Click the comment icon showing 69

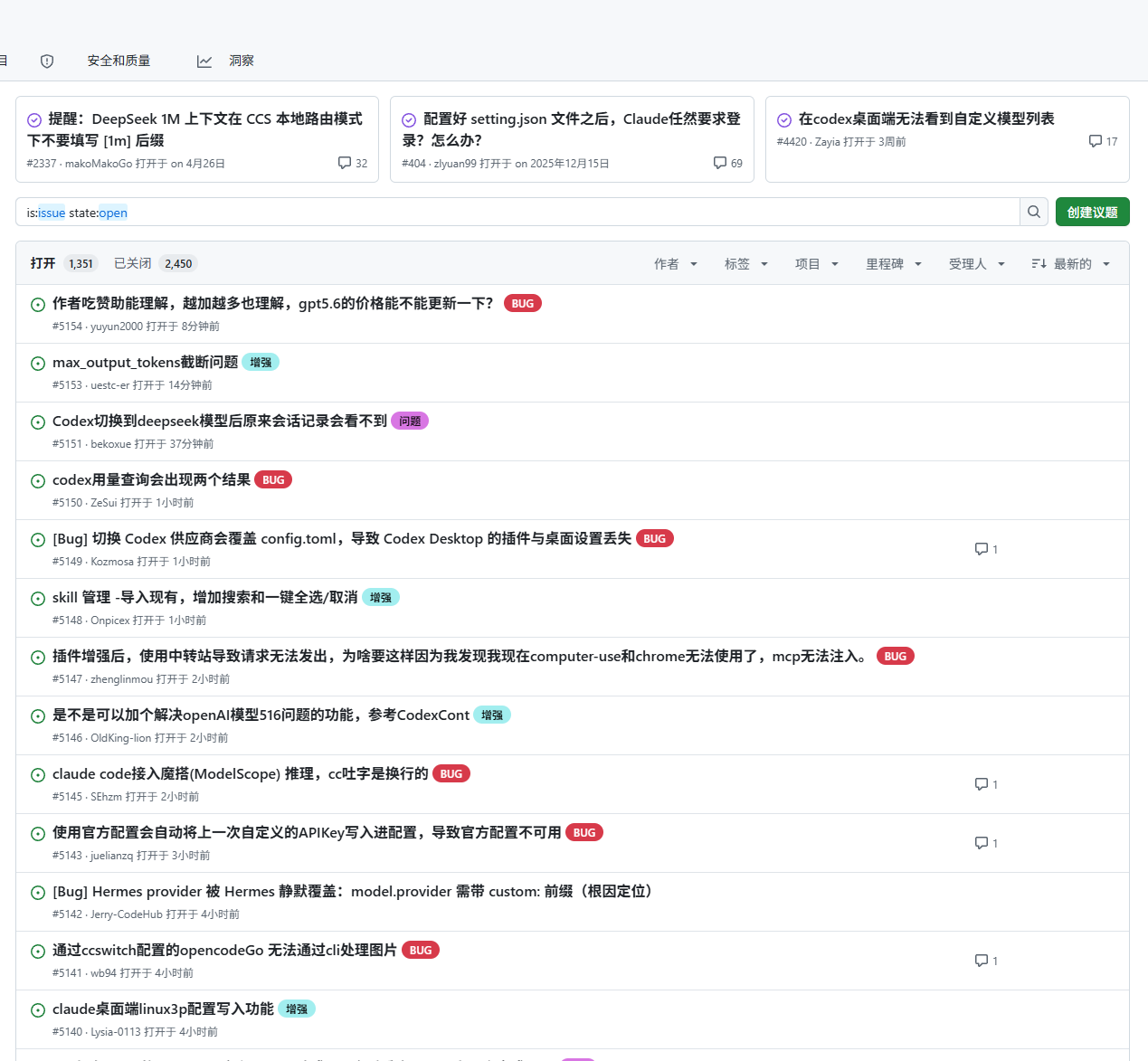pos(720,163)
